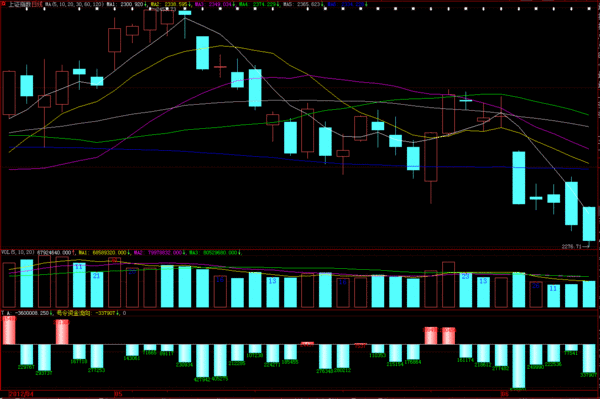
Task: Click the blue MA6 value label
Action: pos(347,5)
